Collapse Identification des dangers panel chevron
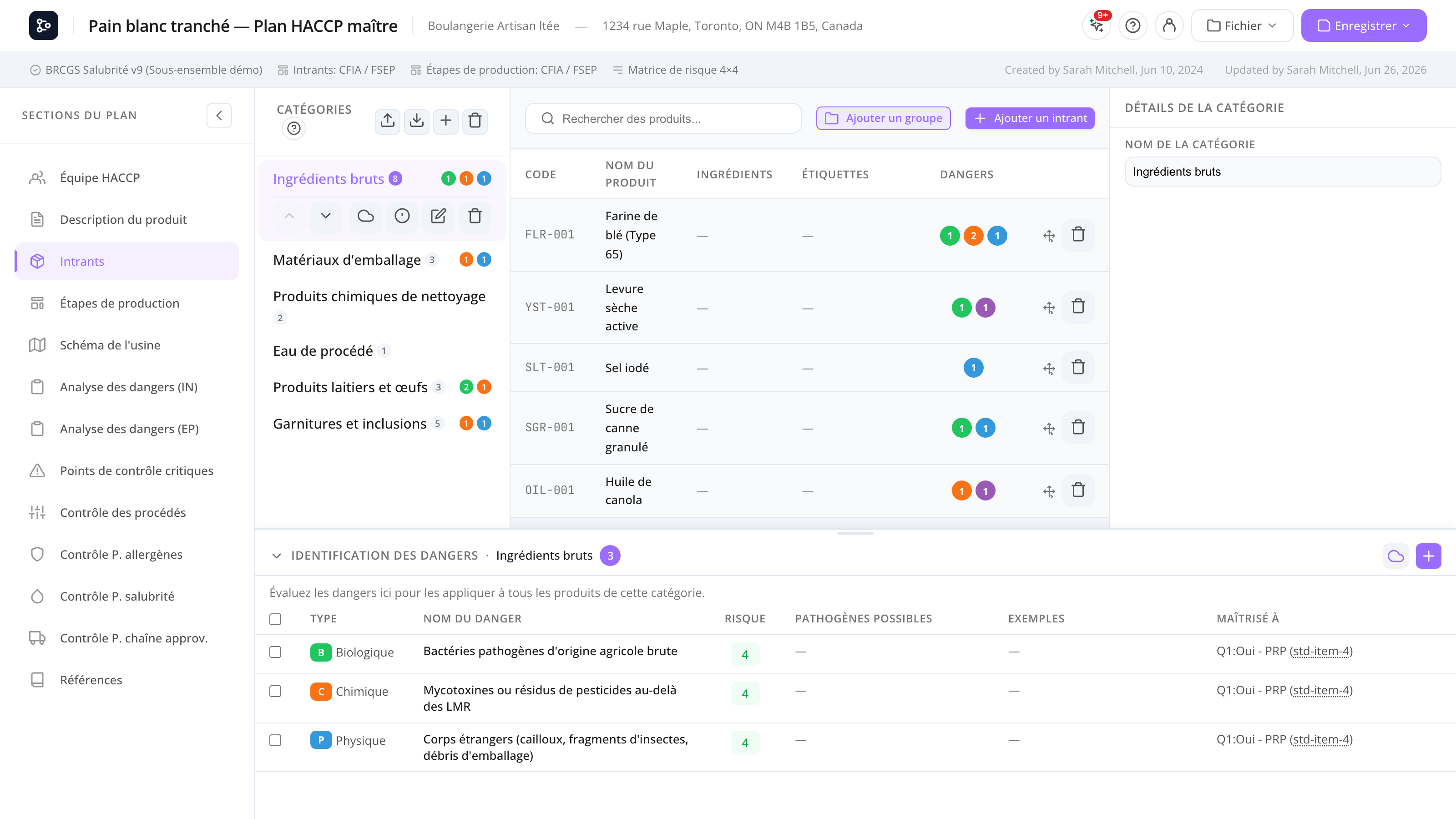This screenshot has width=1456, height=819. point(276,556)
